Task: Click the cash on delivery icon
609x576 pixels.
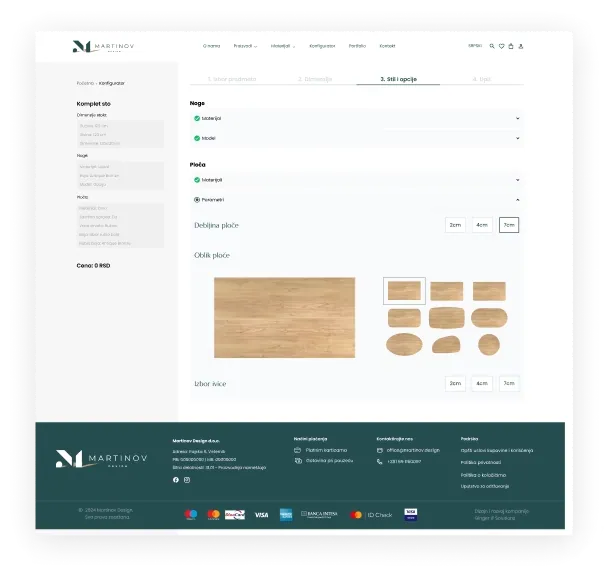Action: (x=298, y=461)
